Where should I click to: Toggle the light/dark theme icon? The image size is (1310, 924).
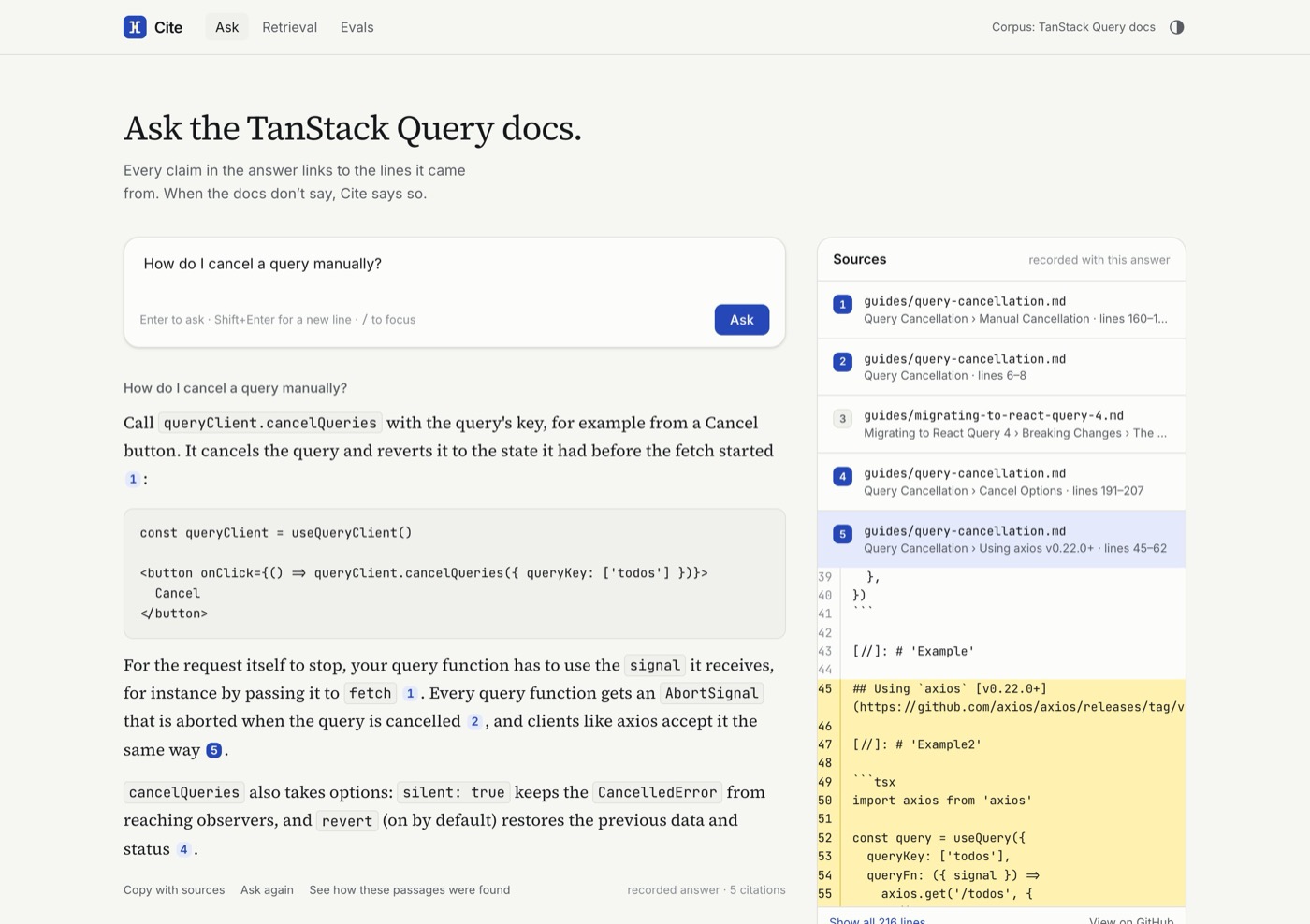click(x=1176, y=27)
